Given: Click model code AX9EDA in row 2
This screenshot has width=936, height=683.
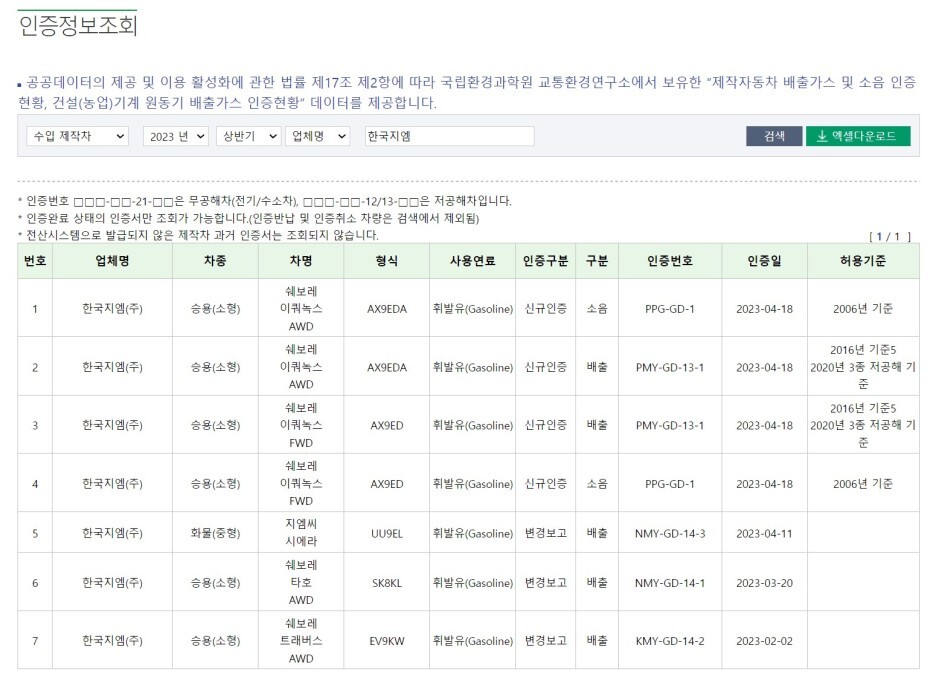Looking at the screenshot, I should click(387, 368).
